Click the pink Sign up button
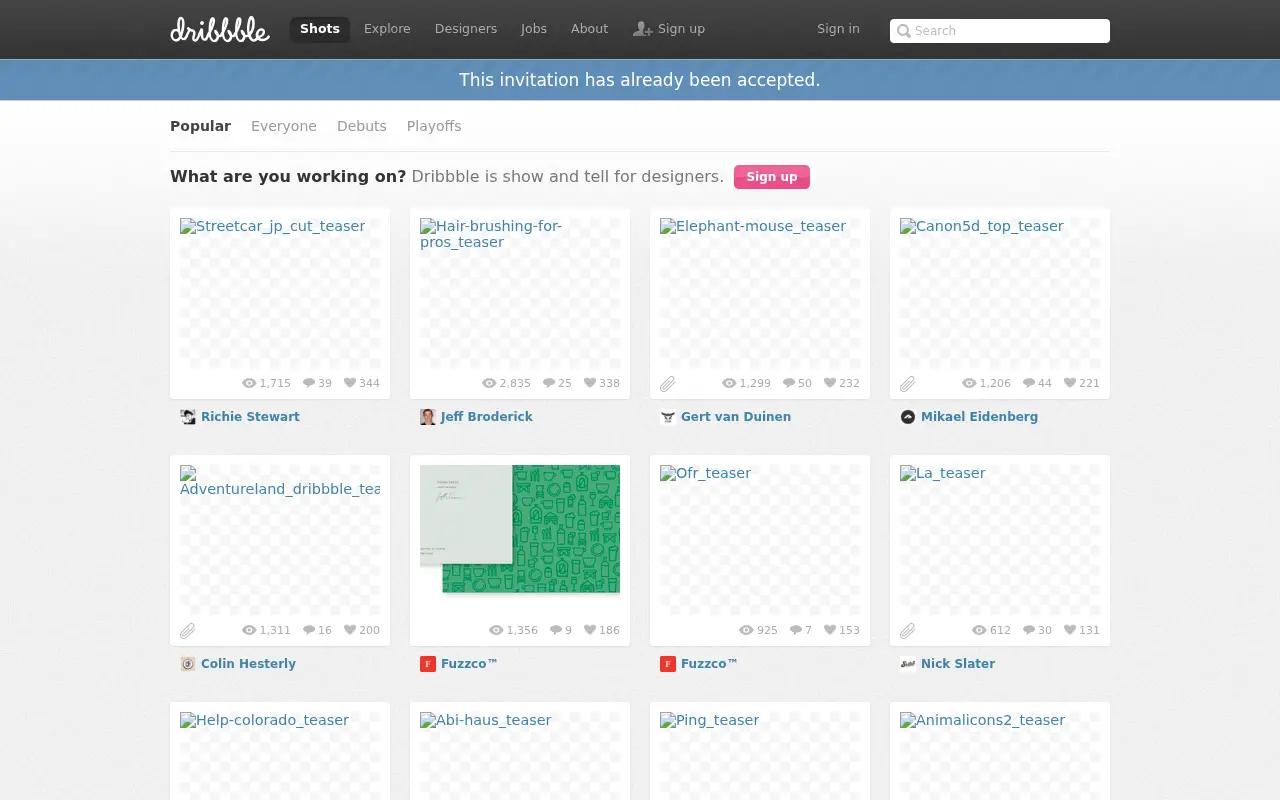1280x800 pixels. (x=772, y=177)
